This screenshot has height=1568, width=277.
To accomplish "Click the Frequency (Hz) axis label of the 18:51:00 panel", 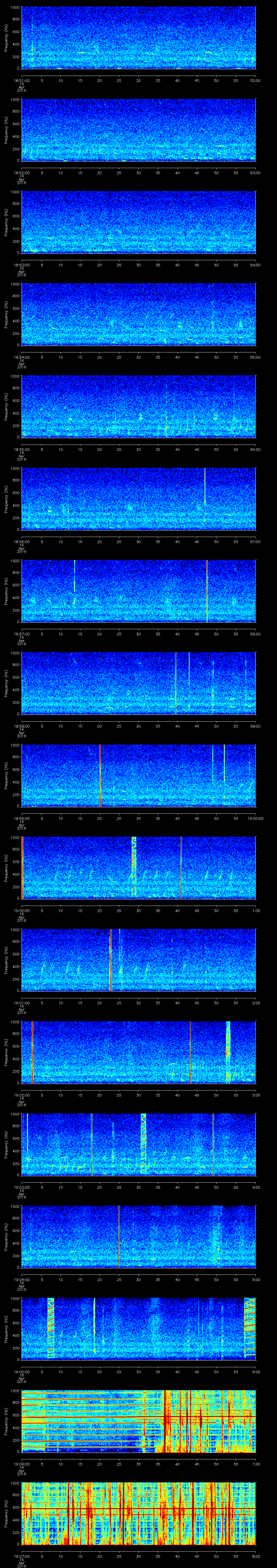I will [x=6, y=38].
